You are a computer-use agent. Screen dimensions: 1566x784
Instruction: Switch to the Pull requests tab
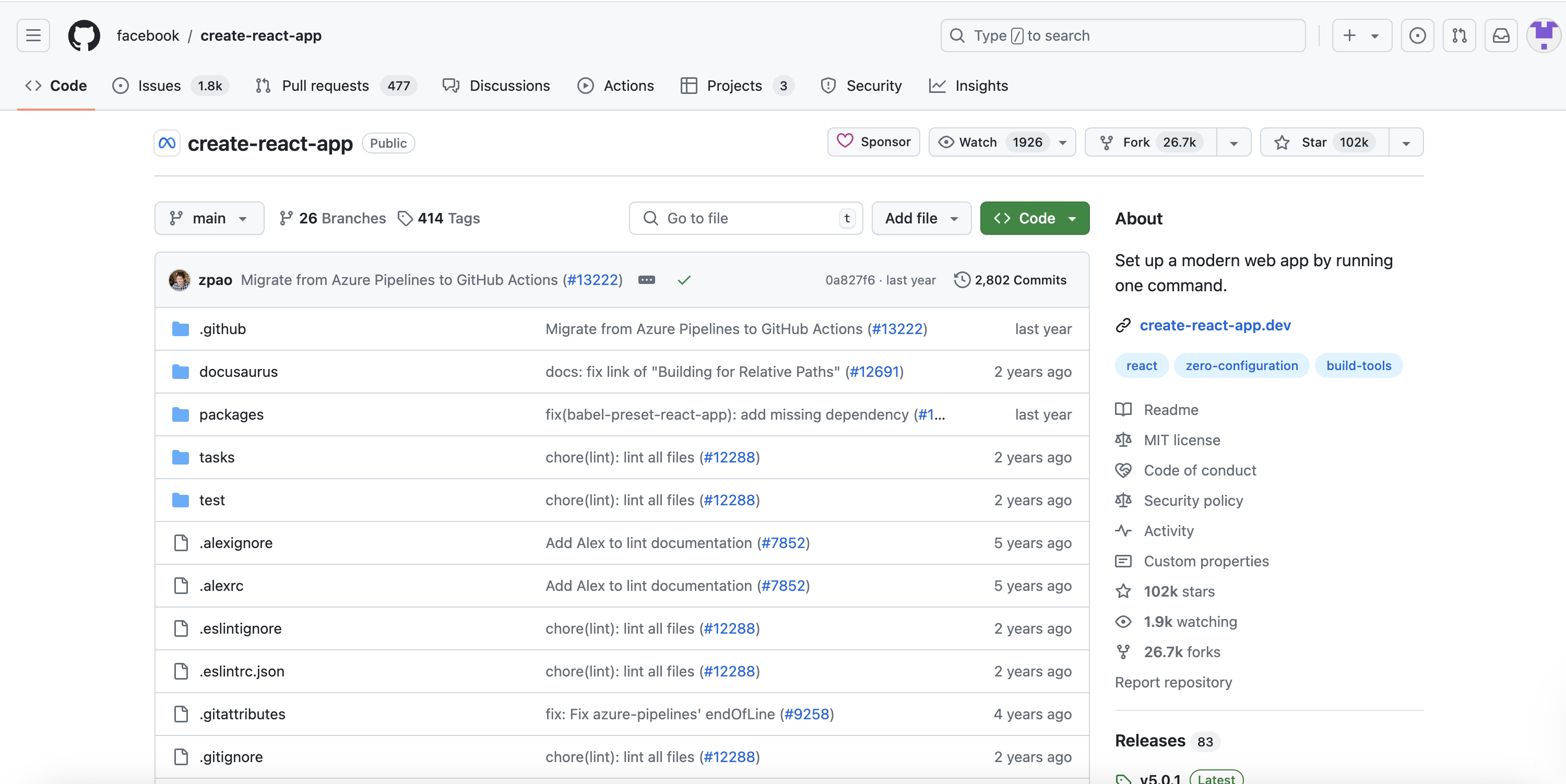336,86
